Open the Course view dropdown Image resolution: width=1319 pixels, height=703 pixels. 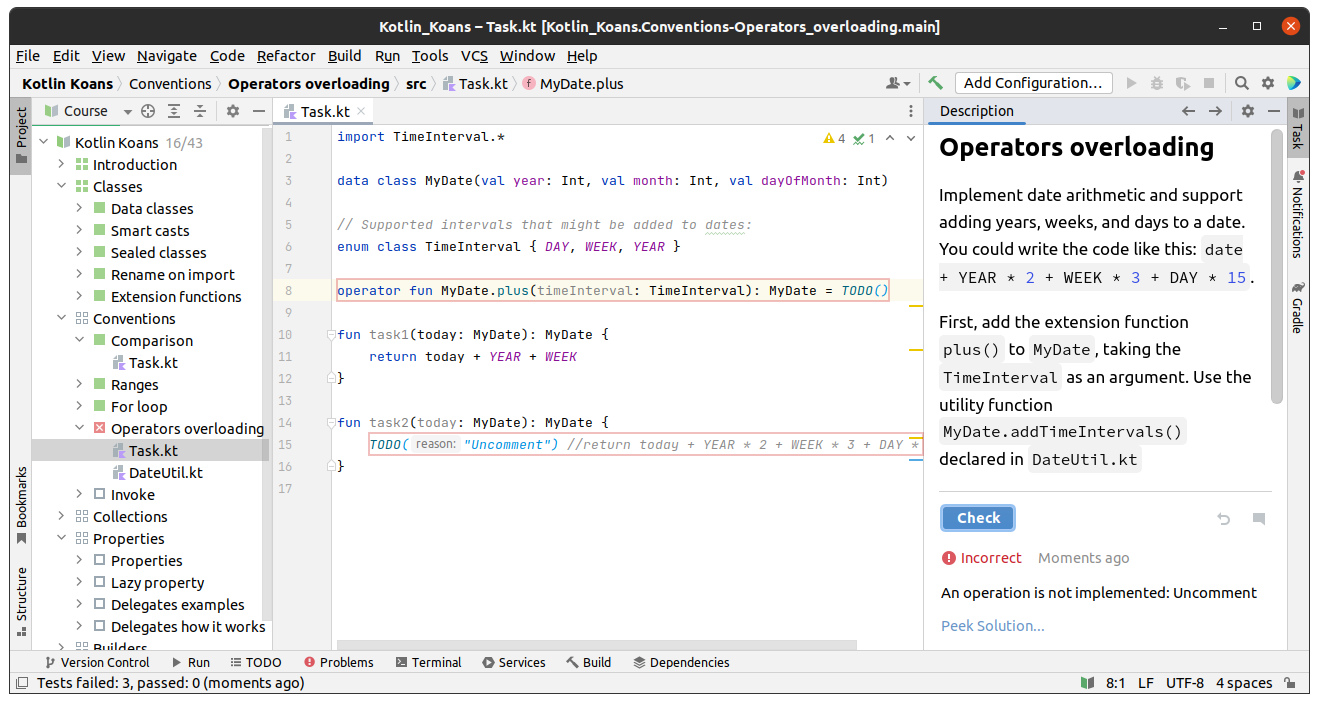pos(128,111)
